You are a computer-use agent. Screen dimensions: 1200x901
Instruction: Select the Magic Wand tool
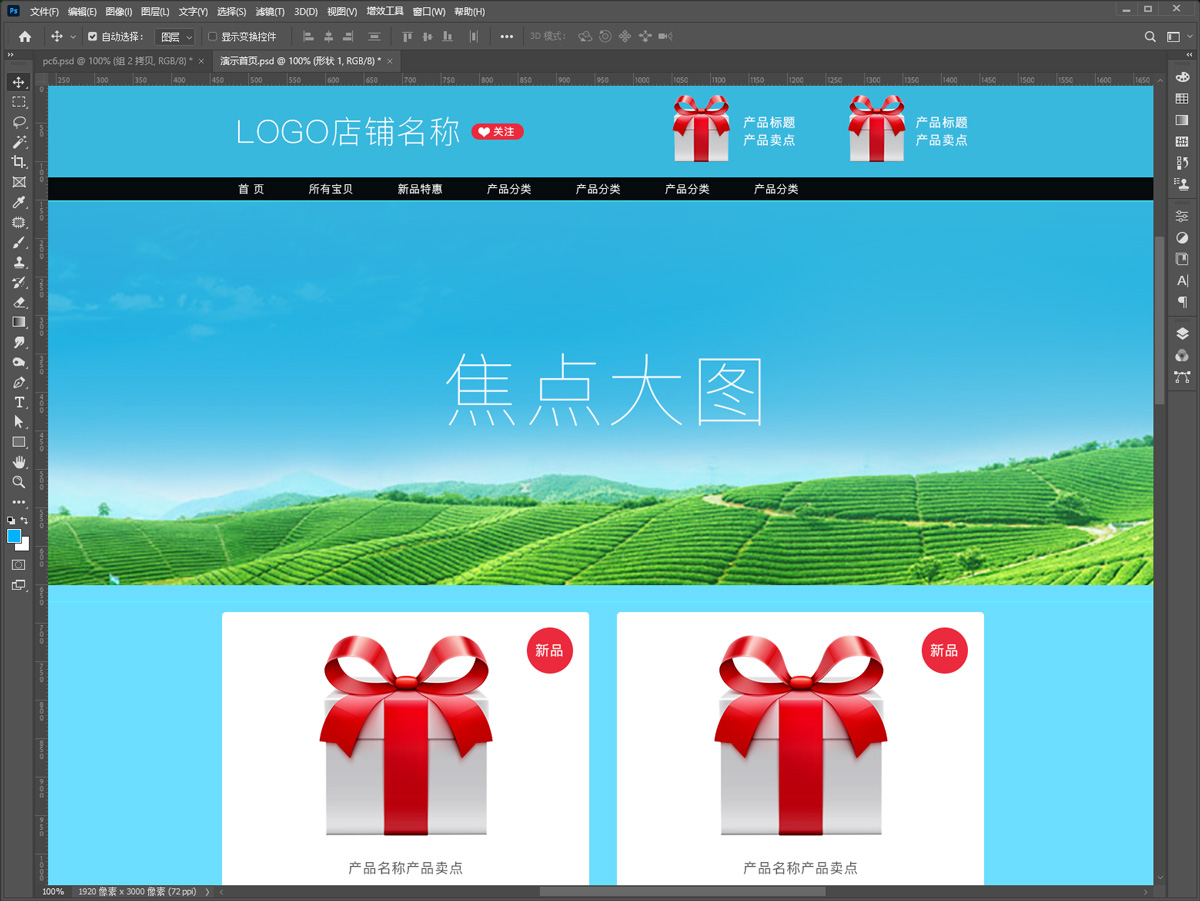(18, 142)
